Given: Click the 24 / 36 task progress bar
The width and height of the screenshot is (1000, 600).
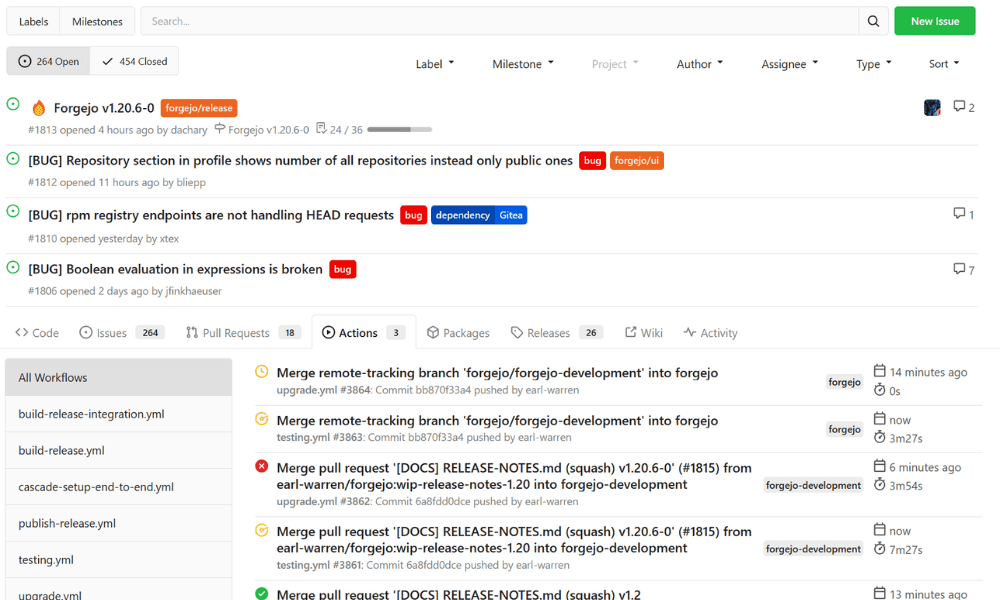Looking at the screenshot, I should coord(399,129).
